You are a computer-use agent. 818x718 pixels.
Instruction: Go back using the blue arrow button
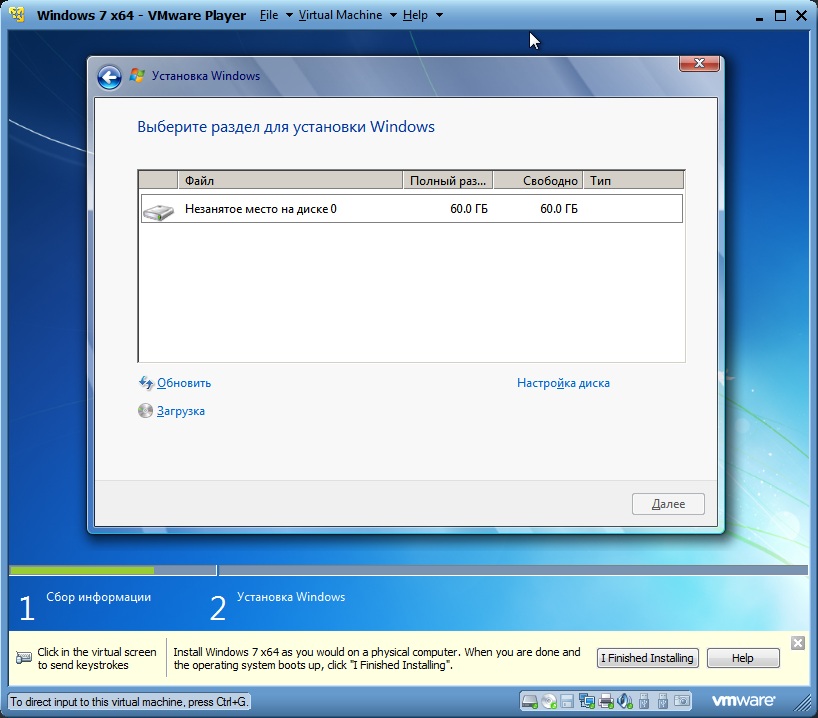coord(109,78)
